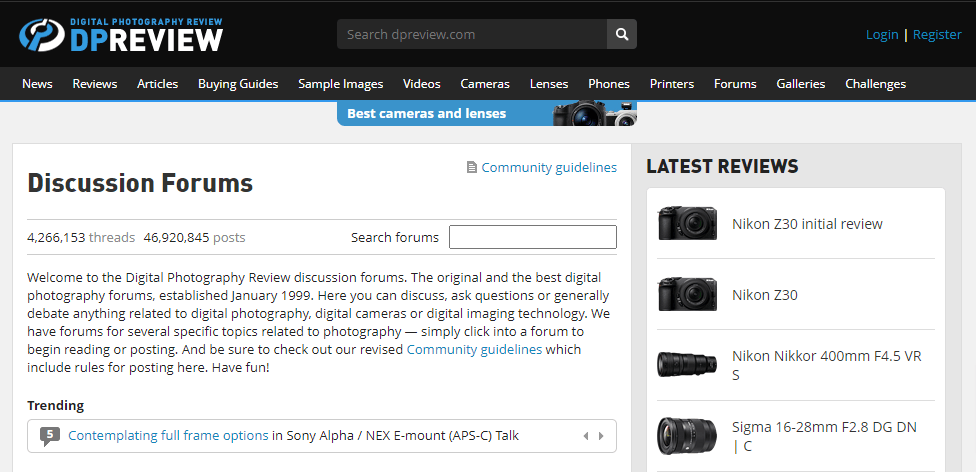Click the Trending label
Image resolution: width=976 pixels, height=472 pixels.
(x=55, y=405)
